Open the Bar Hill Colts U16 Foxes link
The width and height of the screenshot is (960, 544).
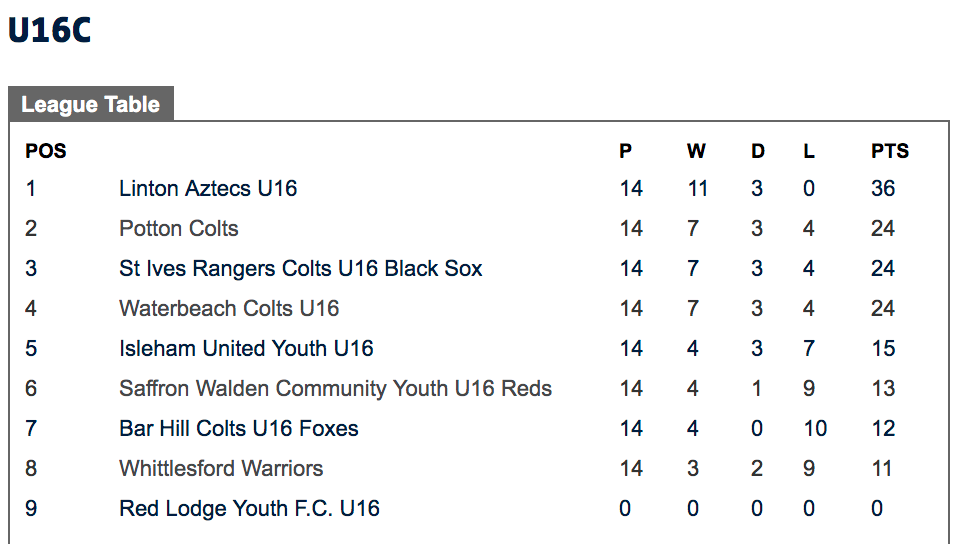(x=239, y=428)
